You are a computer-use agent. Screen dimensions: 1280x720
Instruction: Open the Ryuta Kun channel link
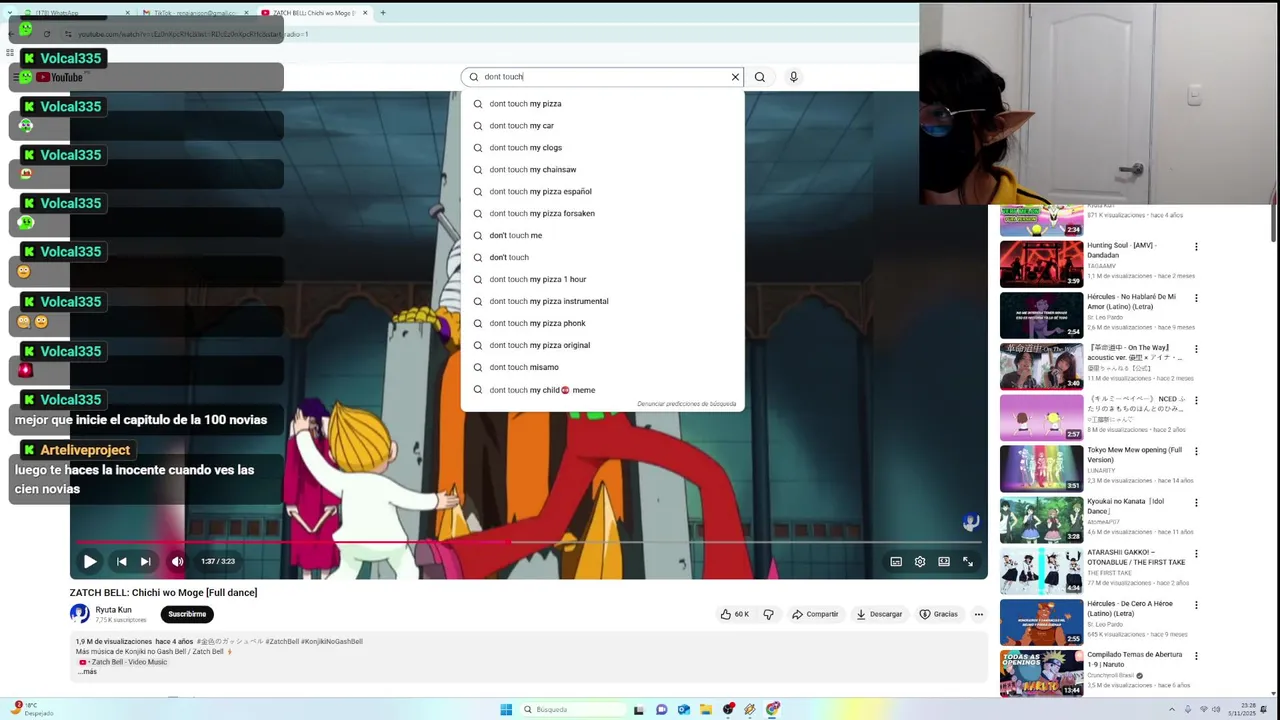click(113, 610)
